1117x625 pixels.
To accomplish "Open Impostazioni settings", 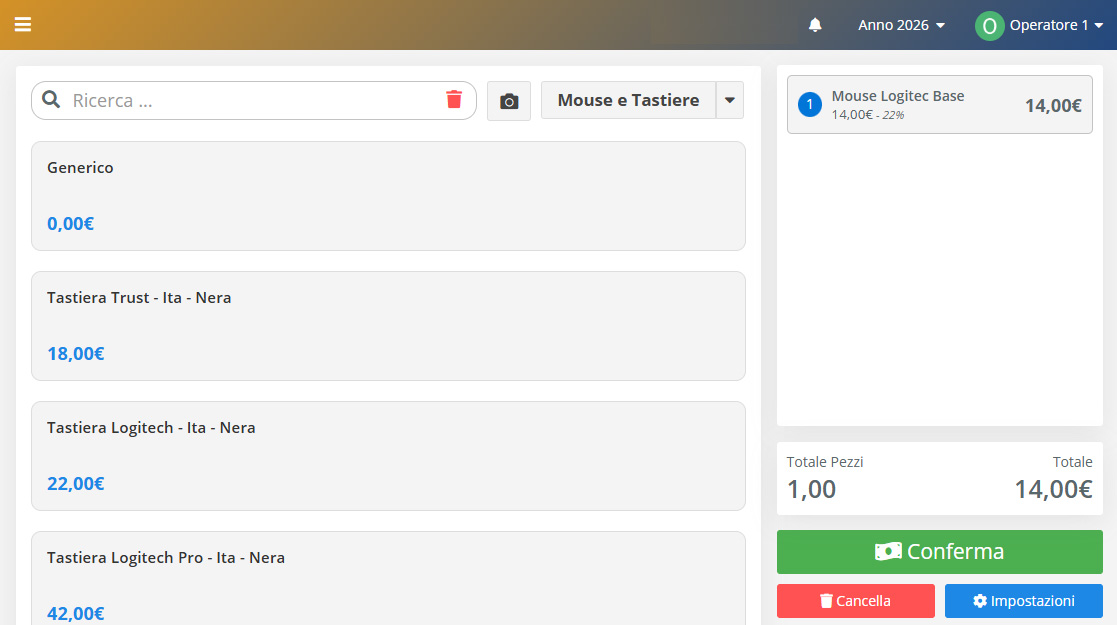I will [1024, 601].
